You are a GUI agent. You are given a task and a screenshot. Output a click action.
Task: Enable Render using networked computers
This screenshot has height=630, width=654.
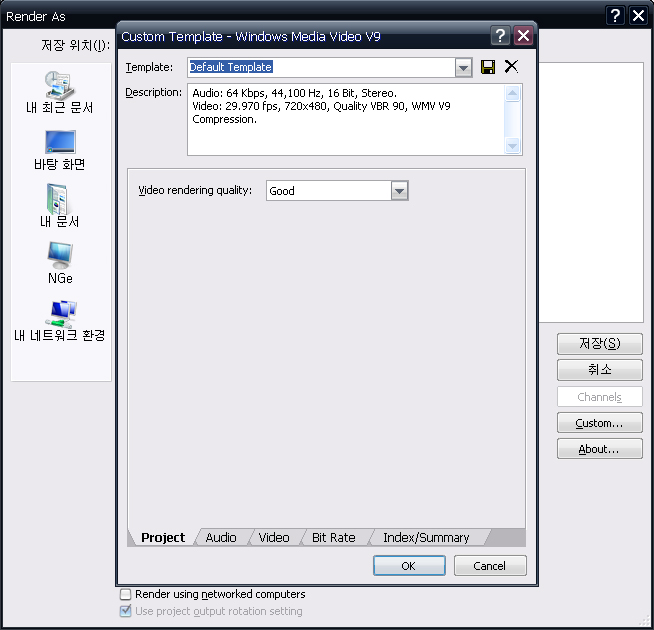(x=125, y=594)
